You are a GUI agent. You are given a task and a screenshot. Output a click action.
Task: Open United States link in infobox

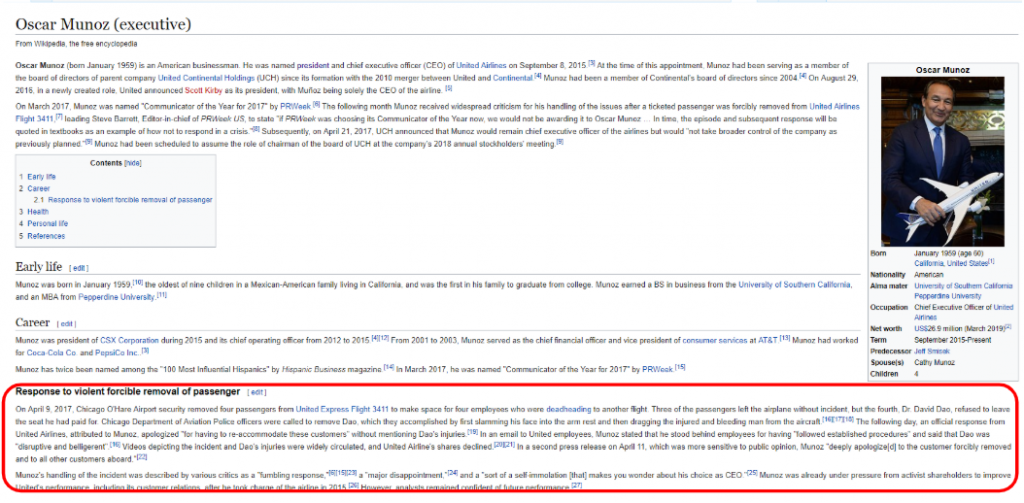[968, 263]
